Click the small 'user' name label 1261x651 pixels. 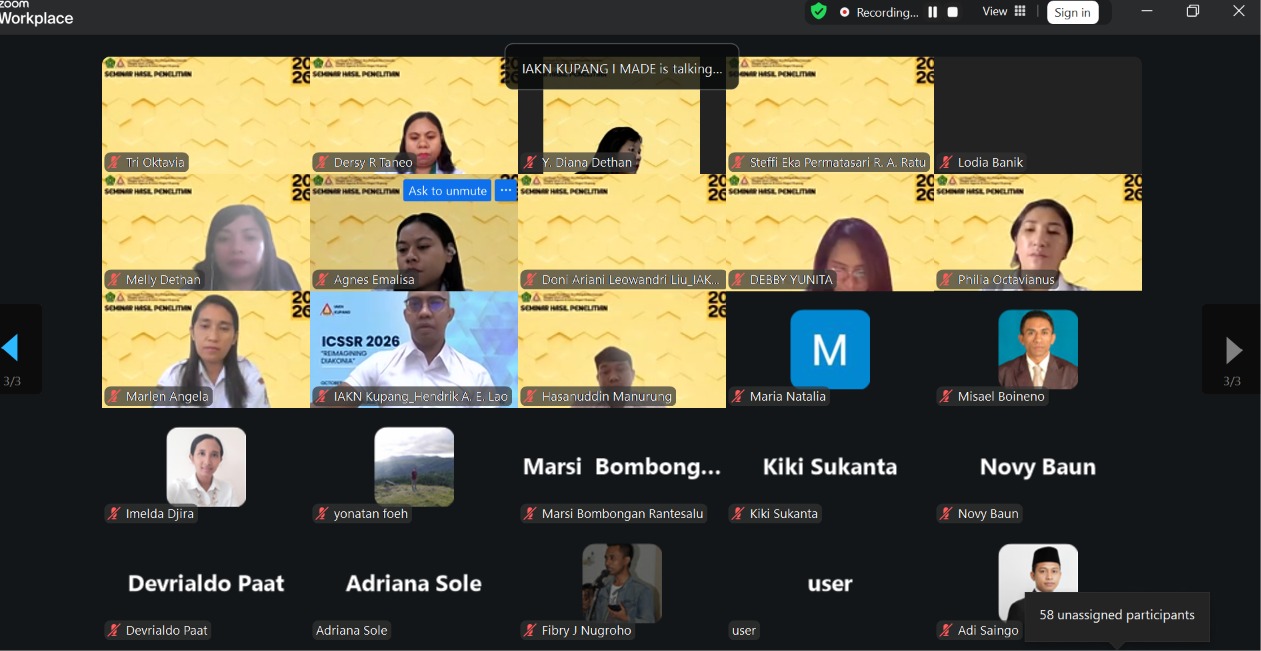pyautogui.click(x=744, y=631)
